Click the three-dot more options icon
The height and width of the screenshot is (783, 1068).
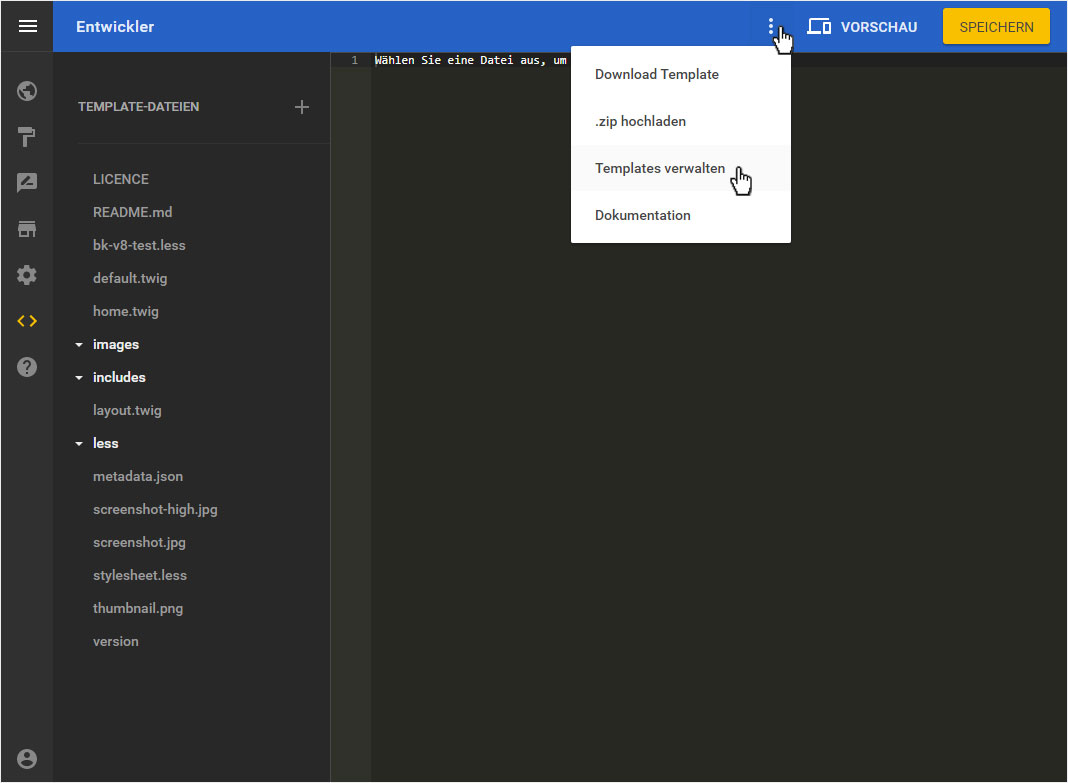pos(771,27)
